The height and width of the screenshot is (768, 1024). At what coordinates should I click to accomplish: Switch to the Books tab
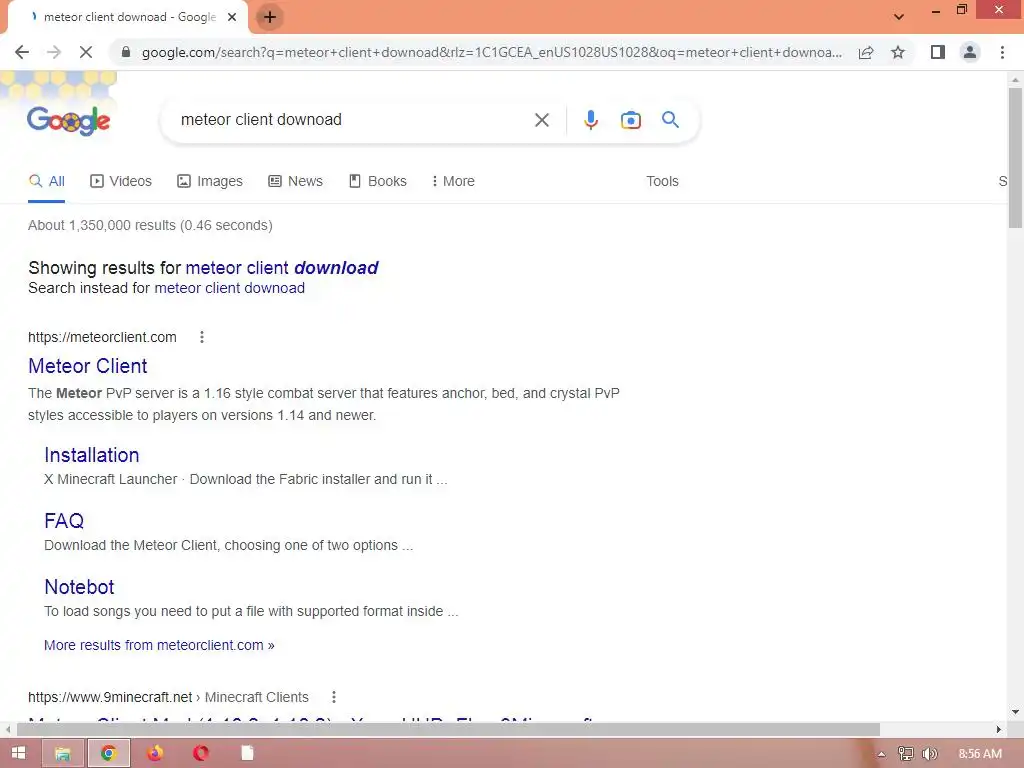(x=377, y=182)
